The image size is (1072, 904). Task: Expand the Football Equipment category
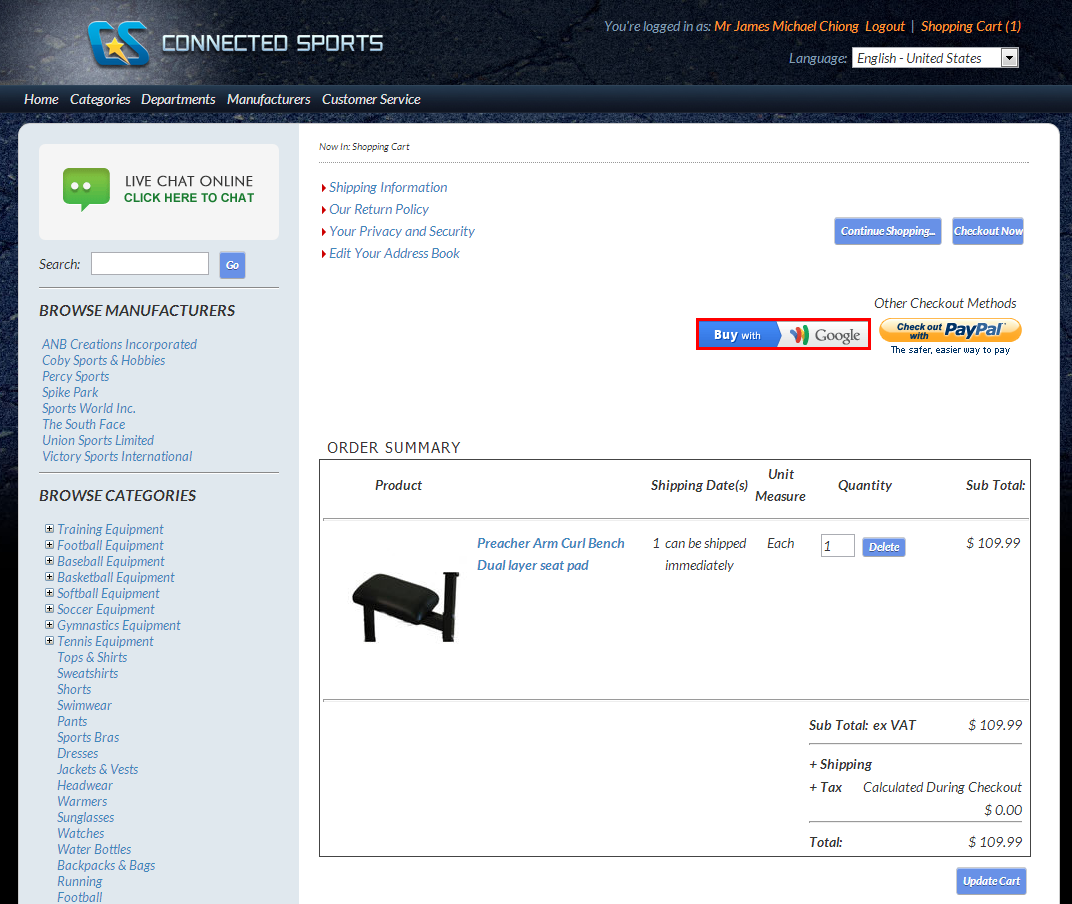49,545
